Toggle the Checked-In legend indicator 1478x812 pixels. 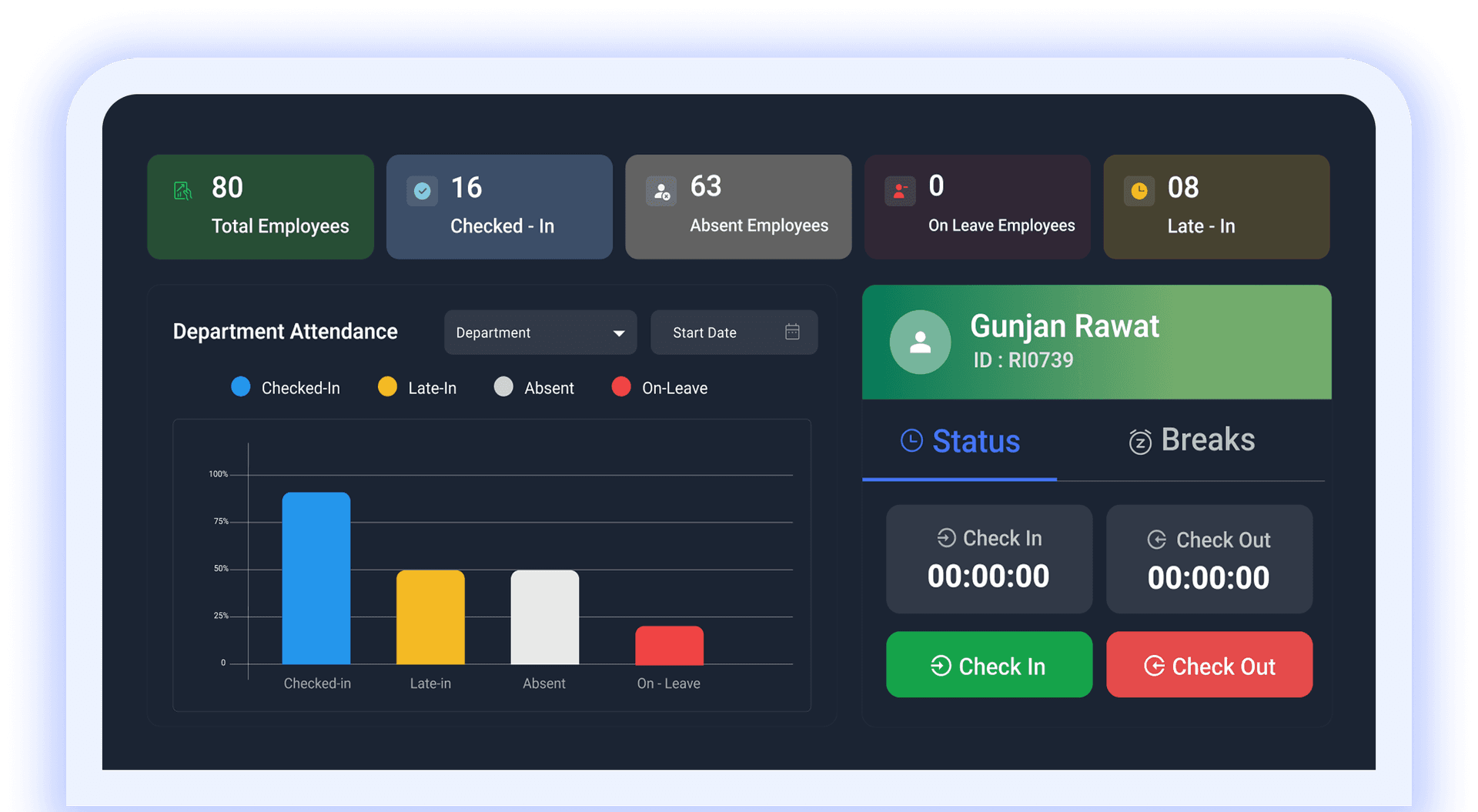(x=241, y=387)
